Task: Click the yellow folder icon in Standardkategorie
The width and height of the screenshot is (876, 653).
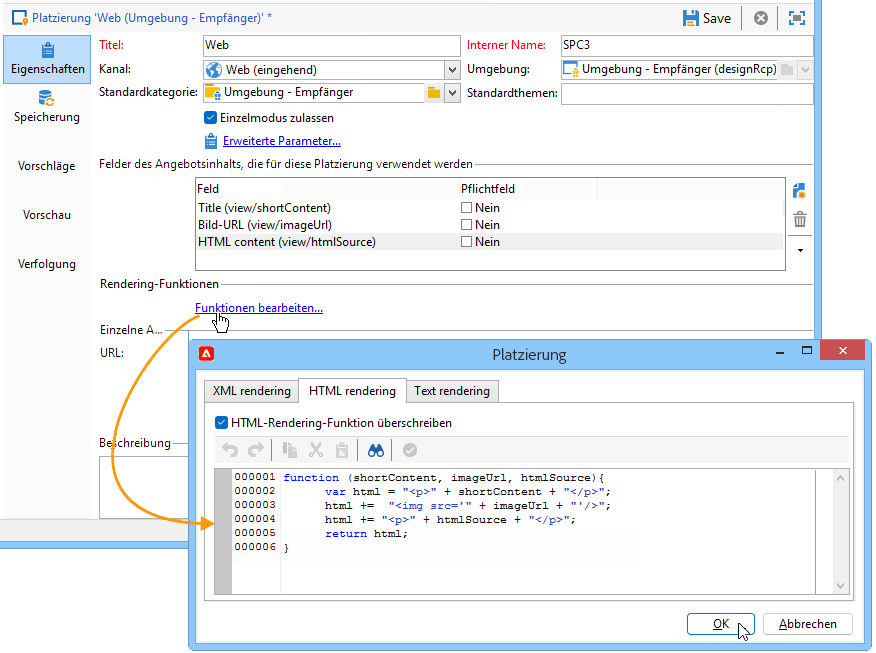Action: tap(434, 93)
